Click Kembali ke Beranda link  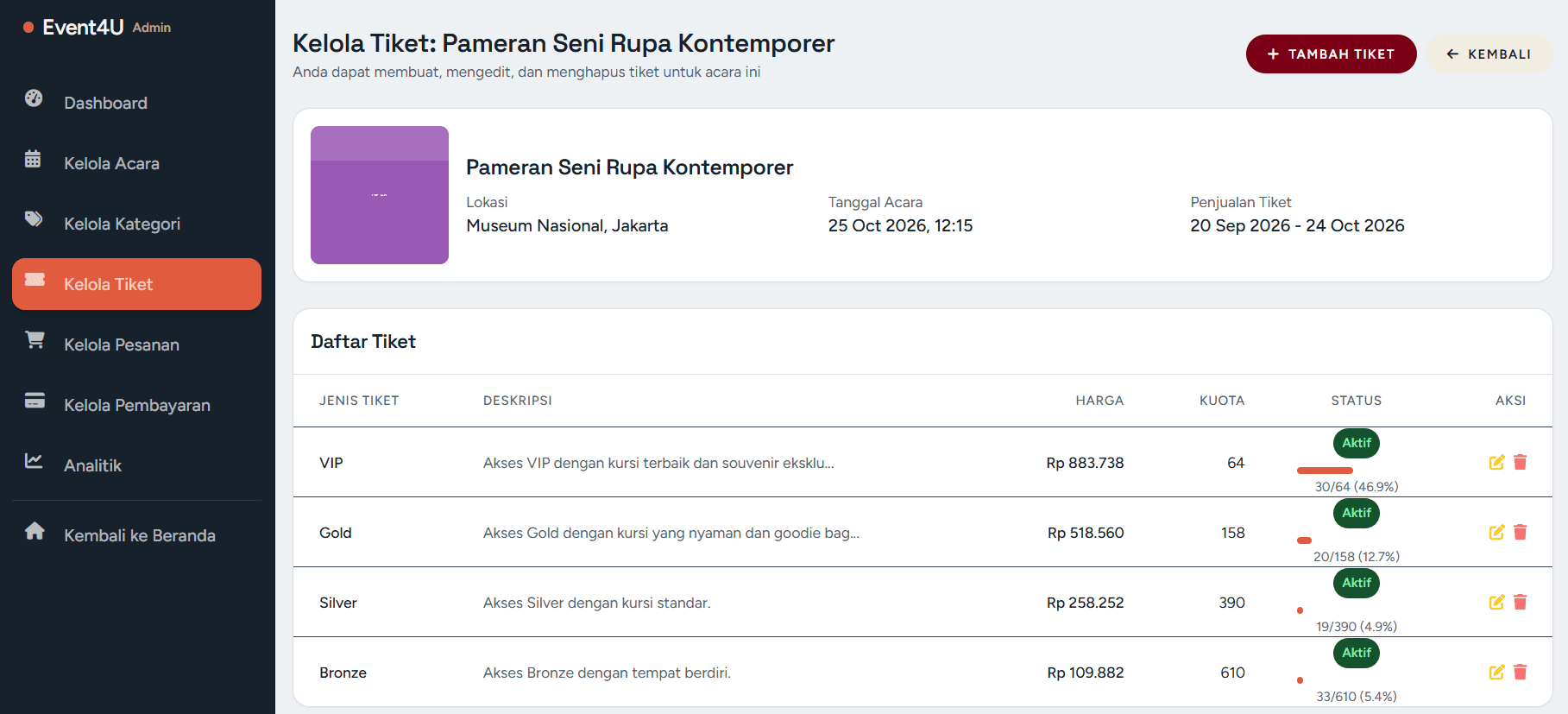click(136, 535)
